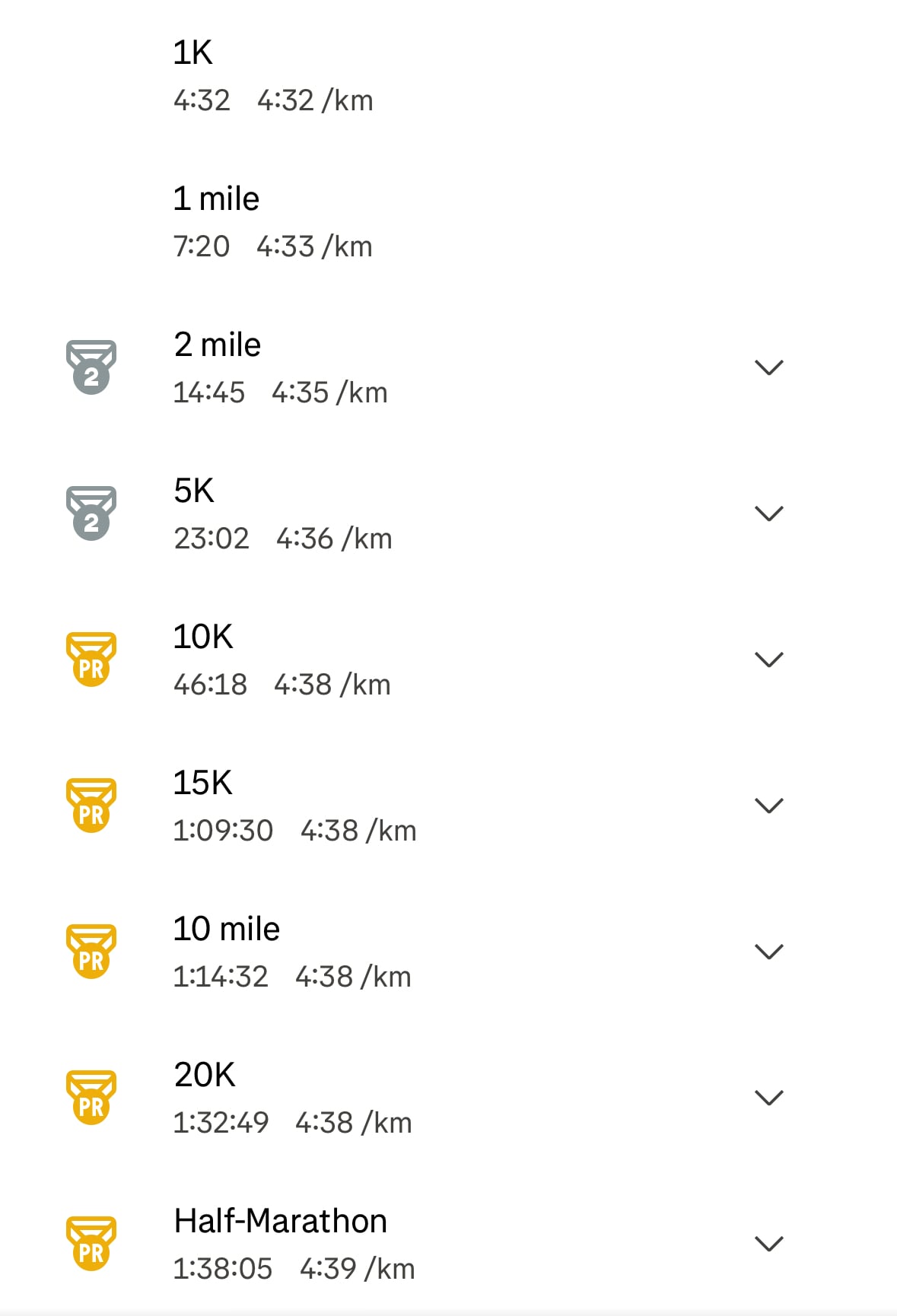
Task: Expand the 20K effort details chevron
Action: tap(768, 1098)
